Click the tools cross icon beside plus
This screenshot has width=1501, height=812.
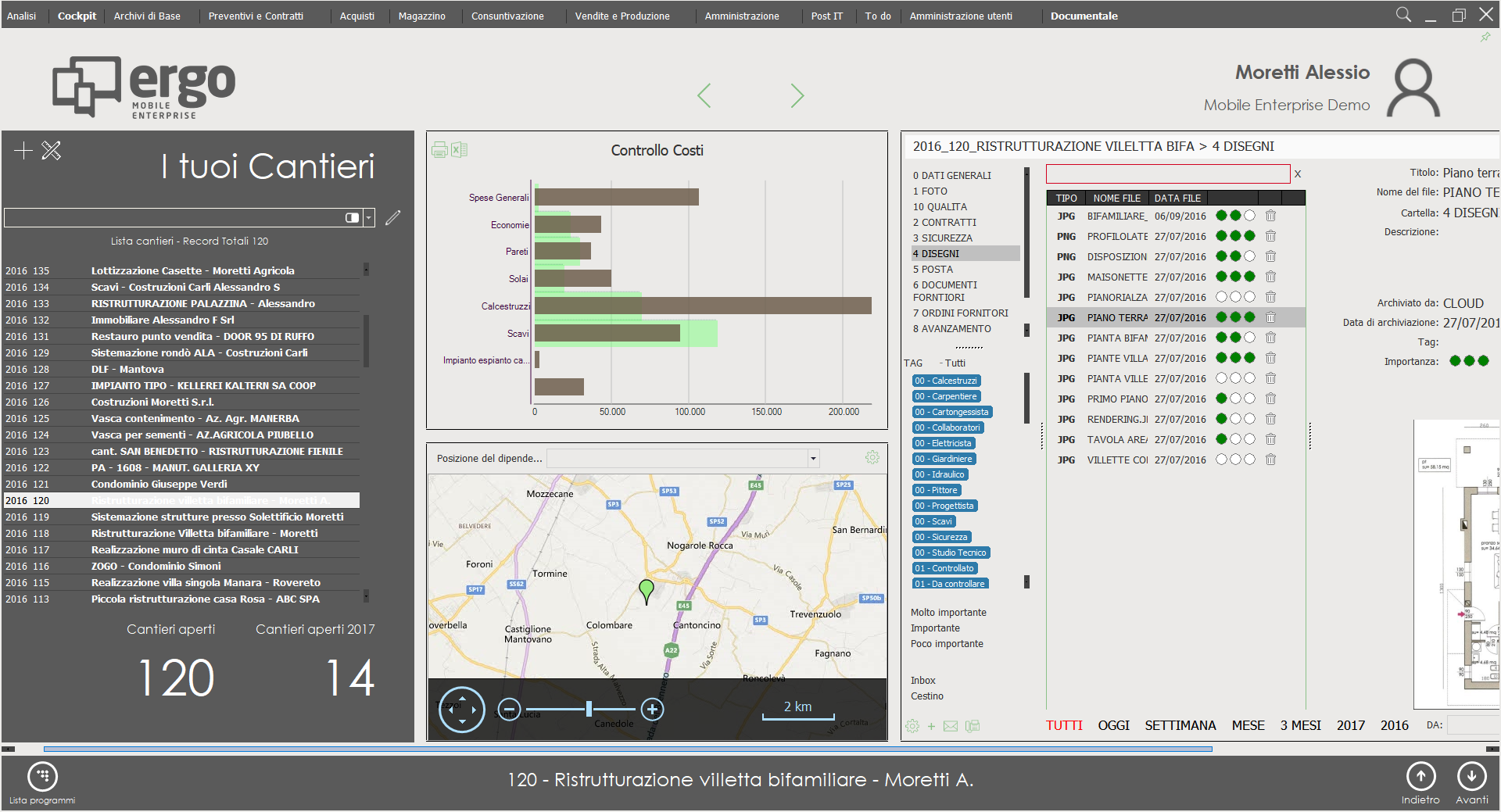pos(52,150)
